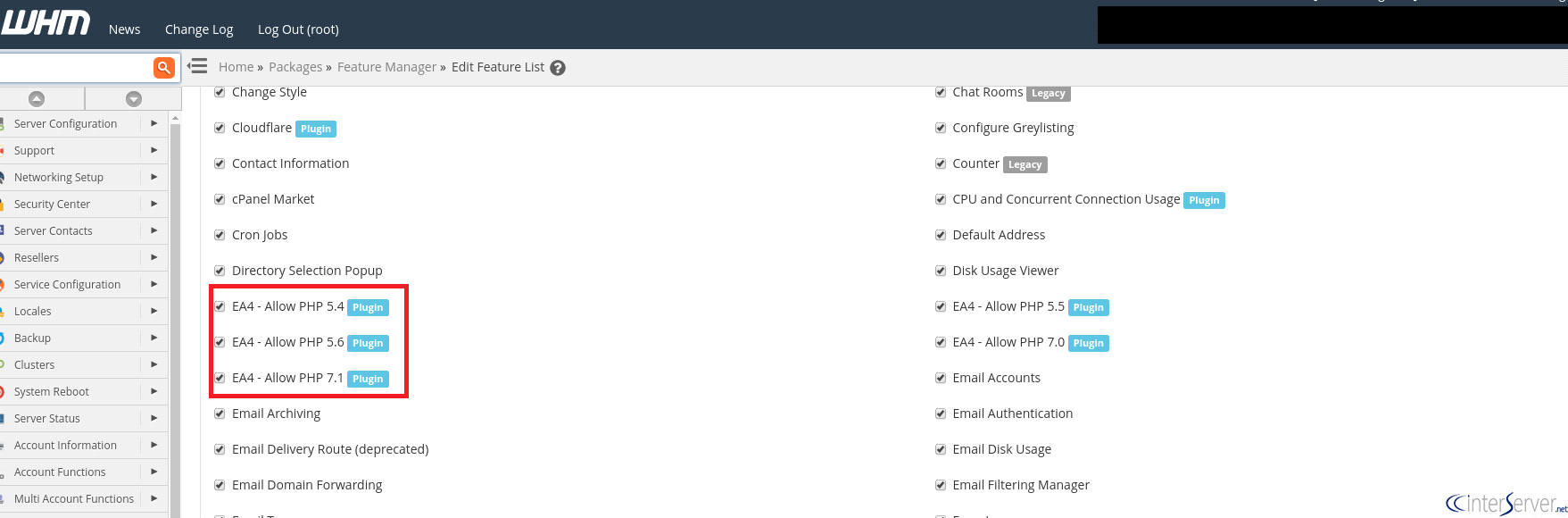Toggle the Default Address checkbox
Viewport: 1568px width, 518px height.
point(941,235)
